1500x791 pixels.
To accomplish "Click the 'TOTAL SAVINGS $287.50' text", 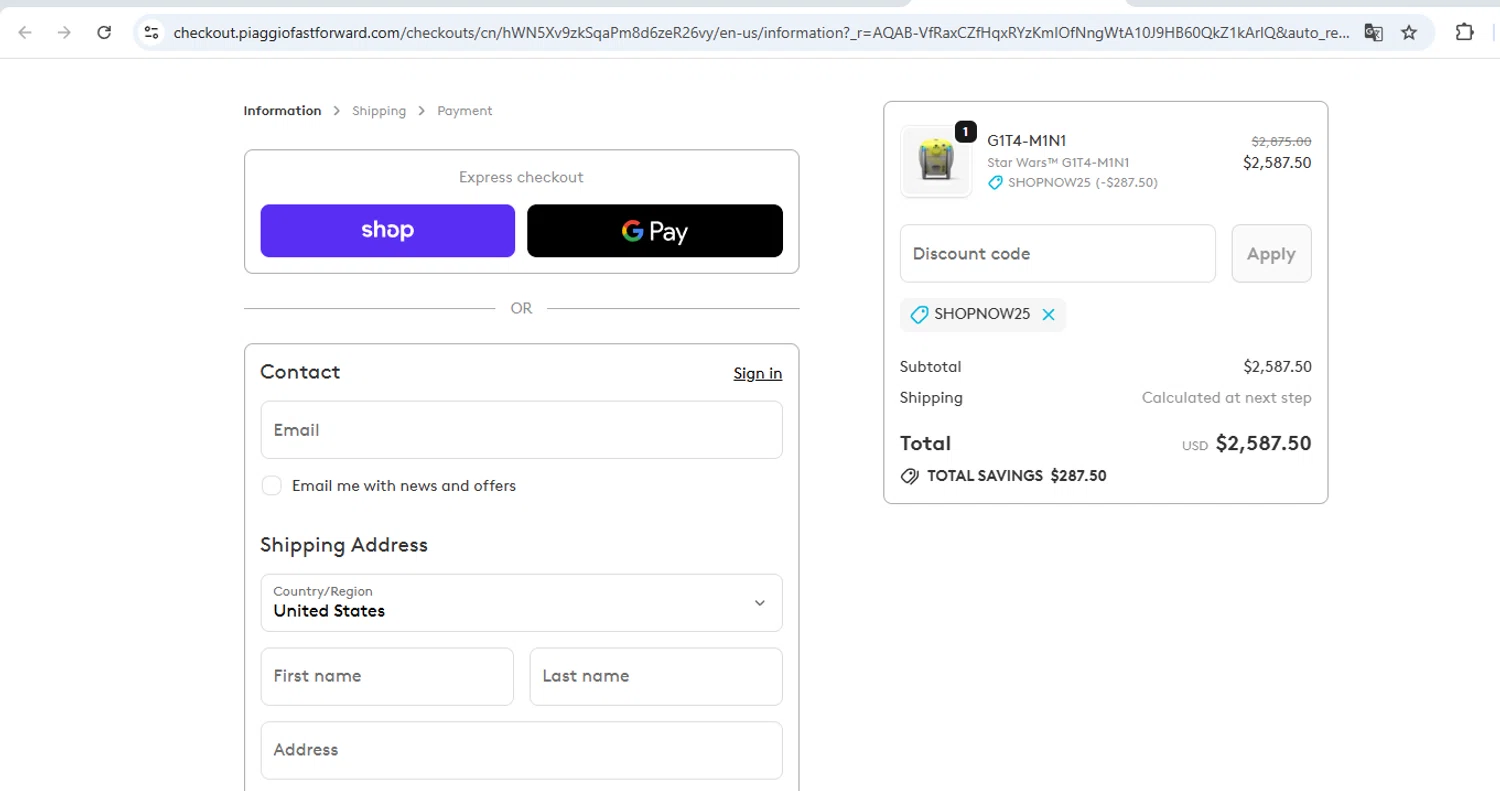I will [x=1017, y=476].
